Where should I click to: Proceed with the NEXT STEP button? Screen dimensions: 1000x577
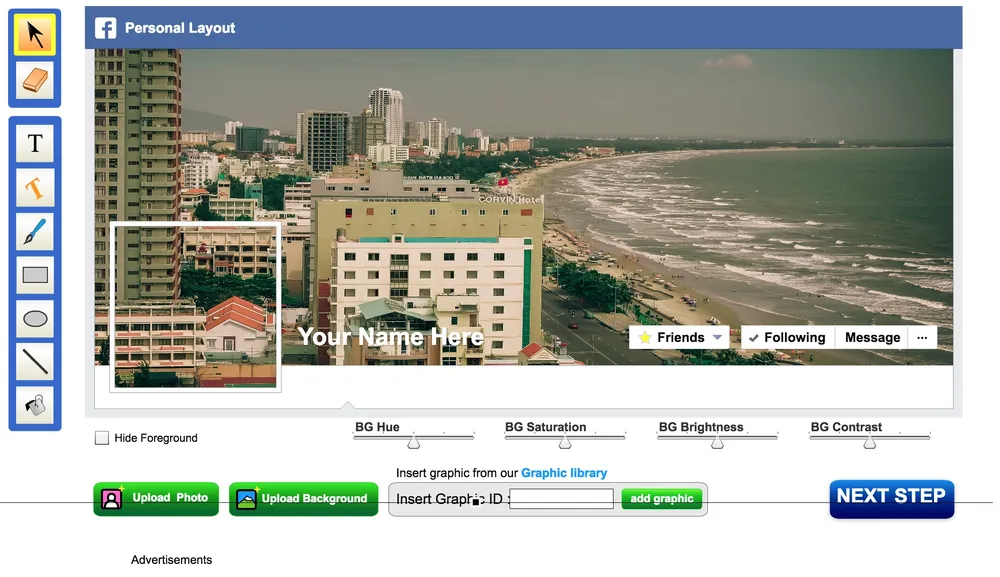pos(892,499)
